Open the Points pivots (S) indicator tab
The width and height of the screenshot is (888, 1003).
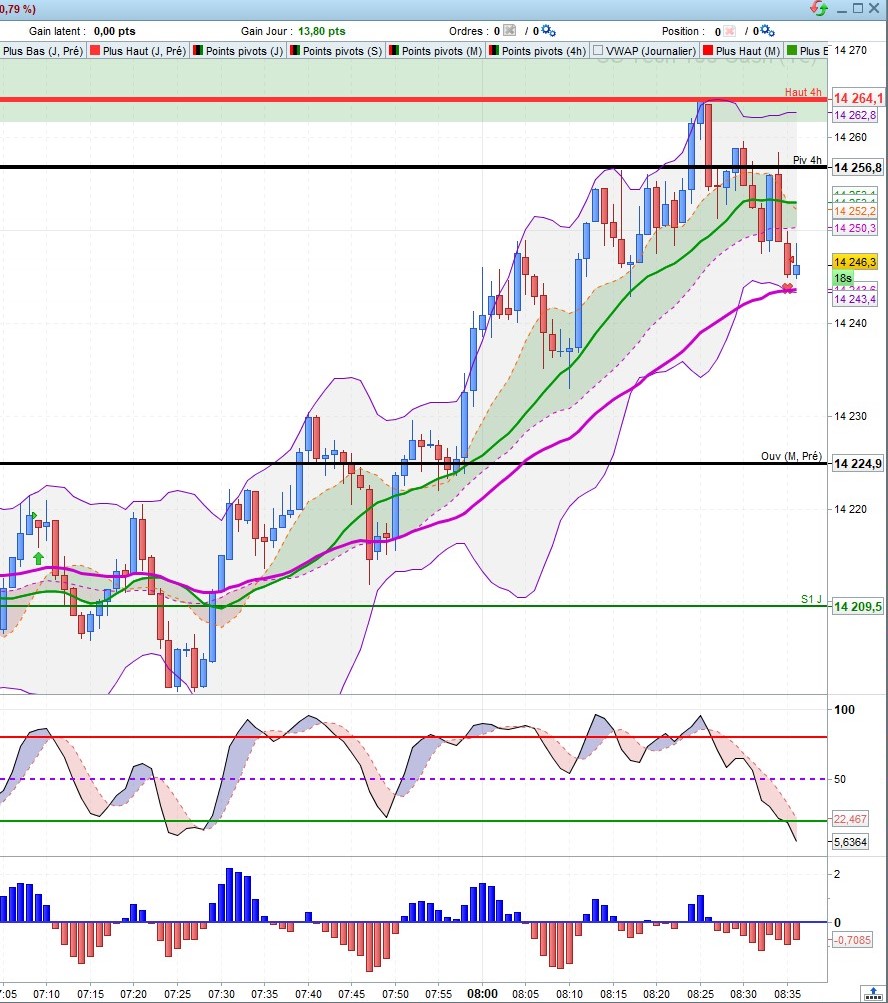[x=336, y=51]
